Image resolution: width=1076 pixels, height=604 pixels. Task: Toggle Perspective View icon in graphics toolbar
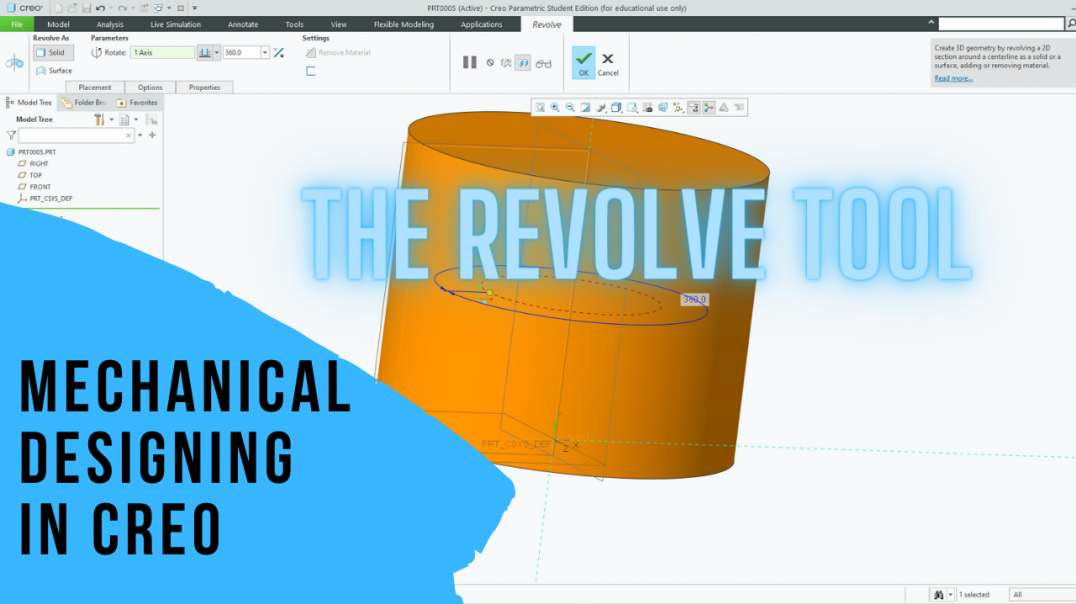coord(663,108)
